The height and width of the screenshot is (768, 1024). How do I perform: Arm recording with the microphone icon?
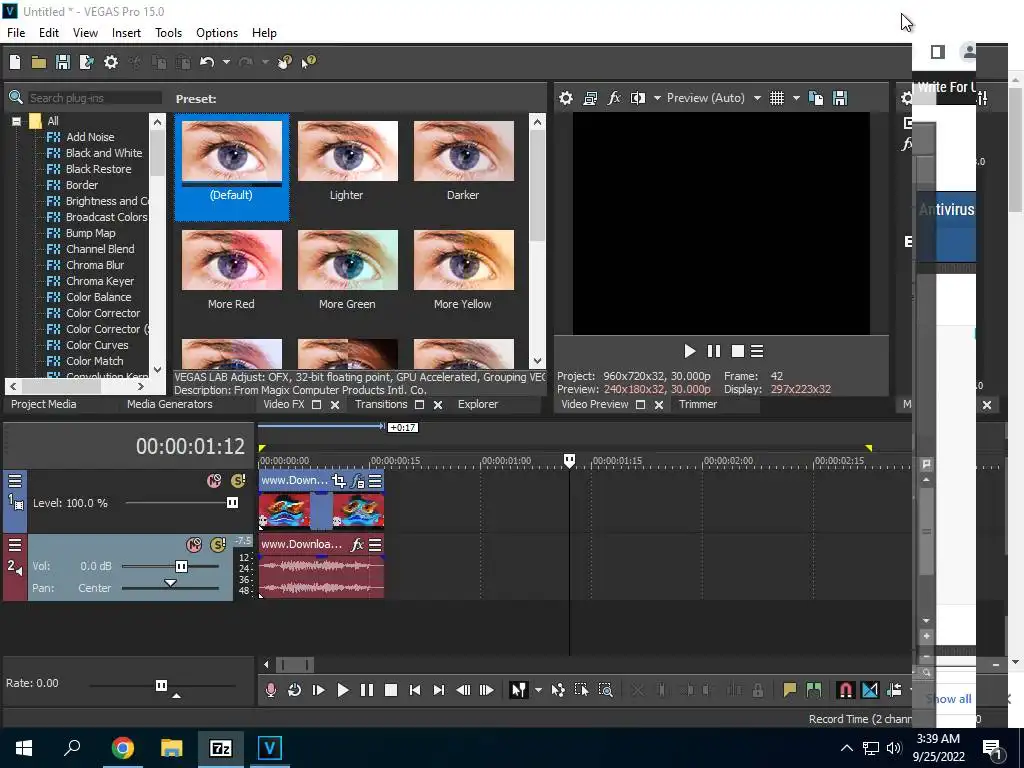tap(270, 690)
